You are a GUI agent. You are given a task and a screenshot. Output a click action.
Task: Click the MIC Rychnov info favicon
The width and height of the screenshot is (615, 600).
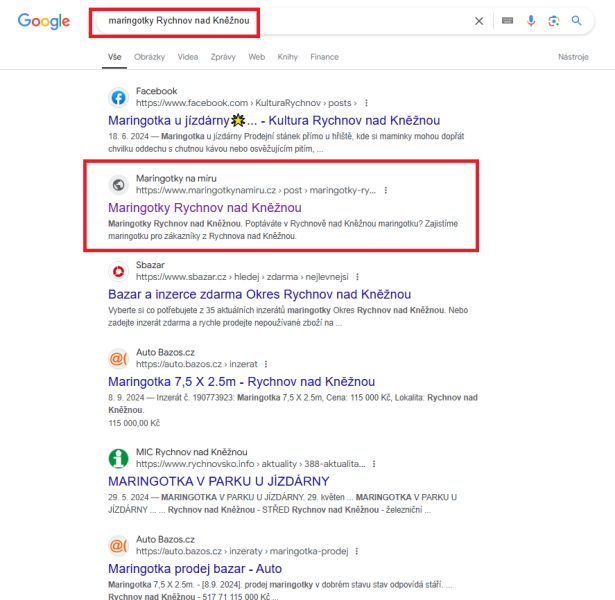tap(118, 458)
